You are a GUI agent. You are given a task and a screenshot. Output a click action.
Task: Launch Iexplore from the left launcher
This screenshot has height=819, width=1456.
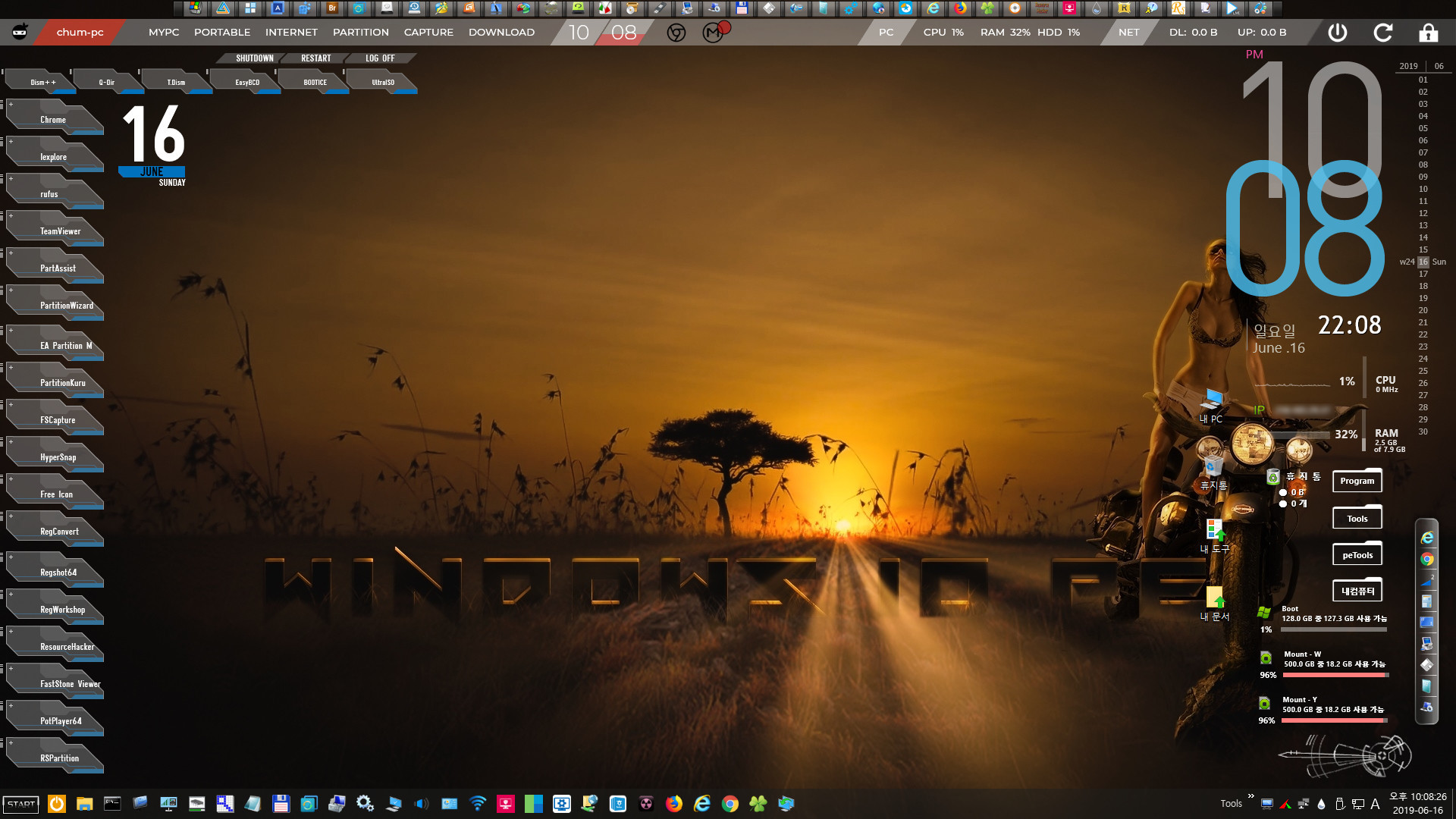(x=53, y=156)
